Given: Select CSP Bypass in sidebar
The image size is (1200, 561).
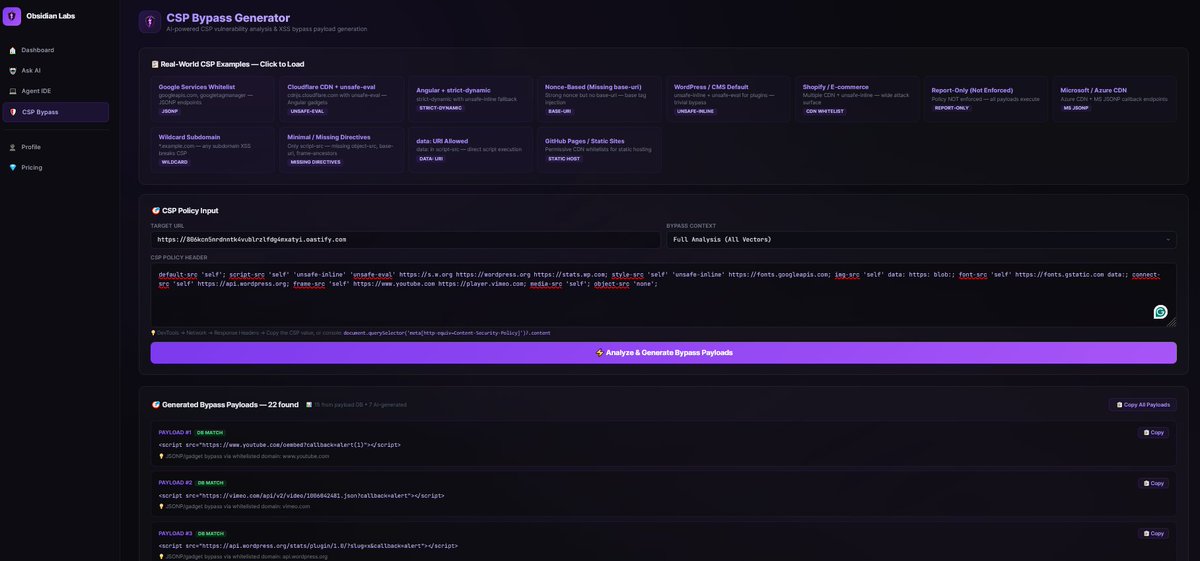Looking at the screenshot, I should (x=56, y=112).
